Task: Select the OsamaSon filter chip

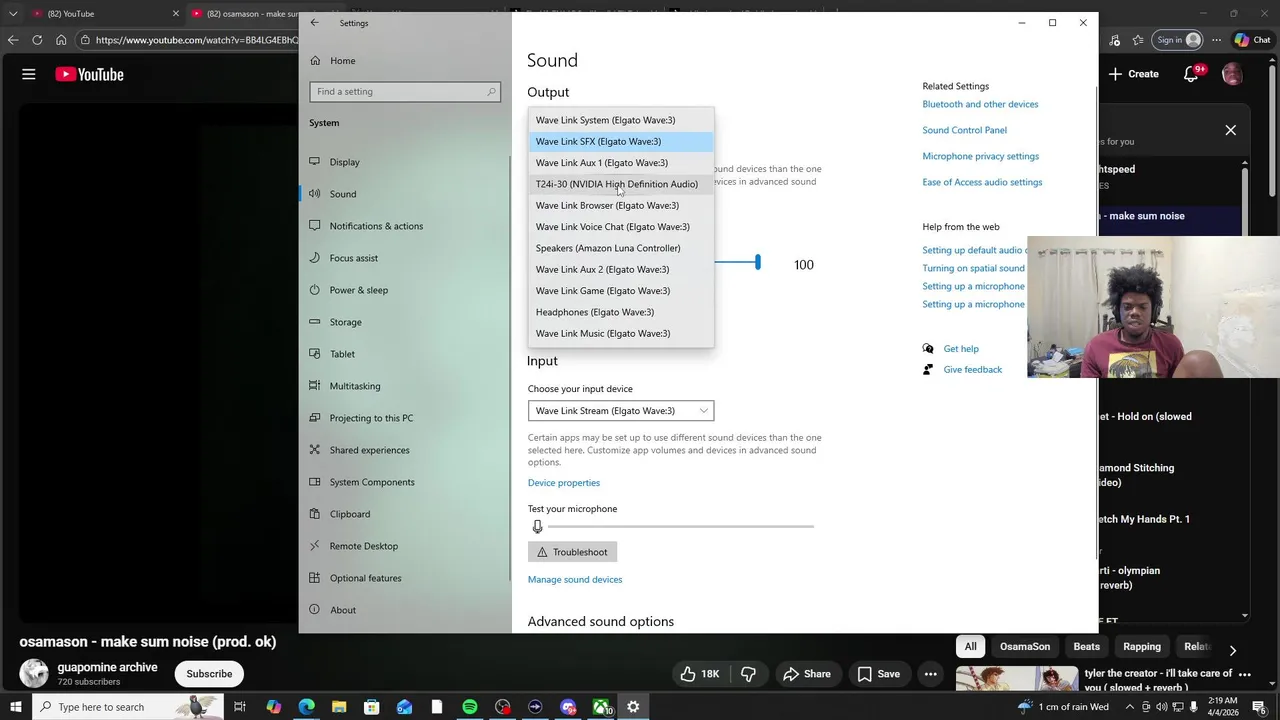Action: pos(1025,647)
